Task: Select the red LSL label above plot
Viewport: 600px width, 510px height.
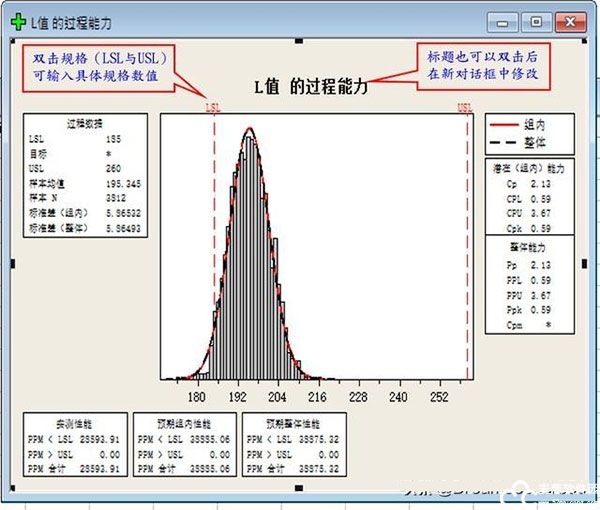Action: tap(214, 107)
